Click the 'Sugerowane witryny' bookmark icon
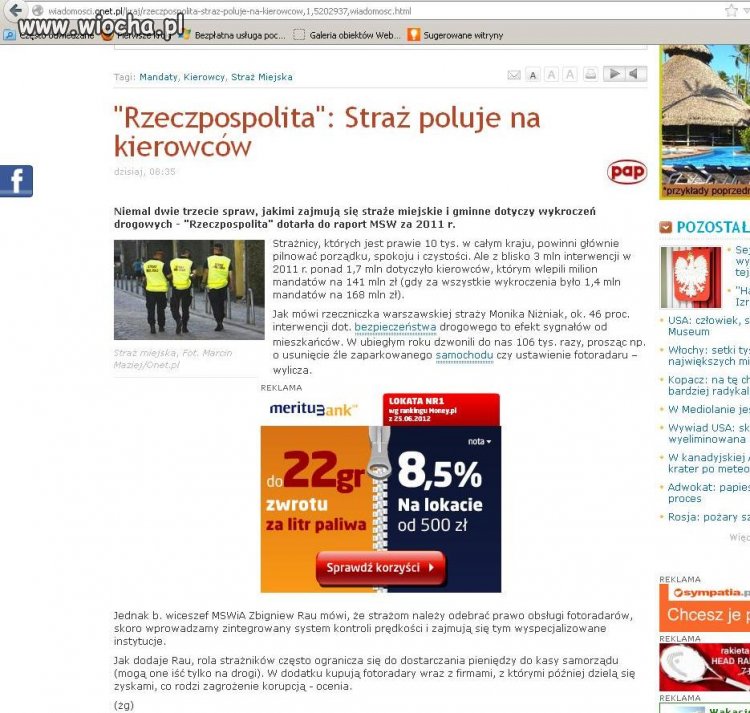 click(x=413, y=34)
